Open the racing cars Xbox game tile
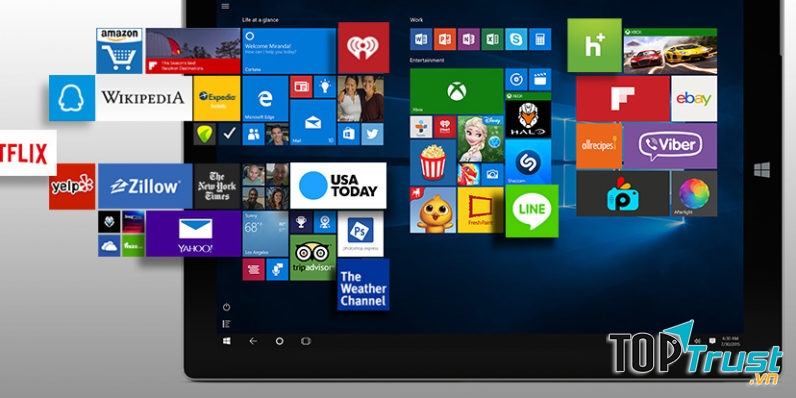Screen dimensions: 796x398 (x=670, y=51)
